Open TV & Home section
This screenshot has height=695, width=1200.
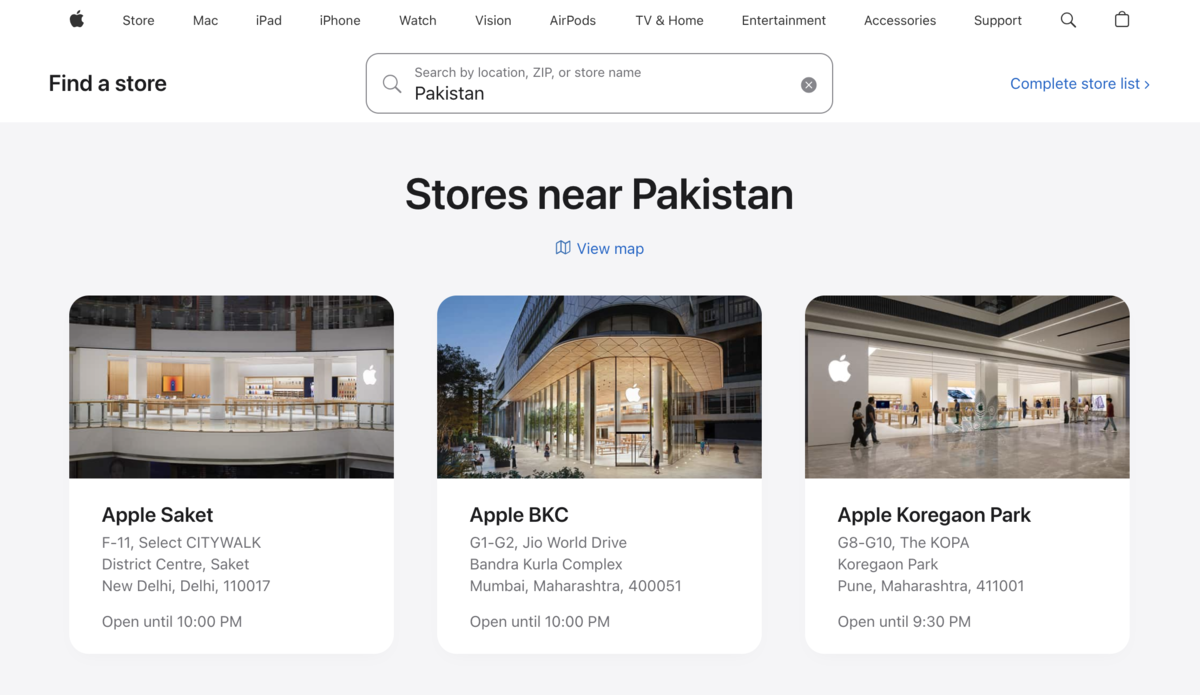669,20
